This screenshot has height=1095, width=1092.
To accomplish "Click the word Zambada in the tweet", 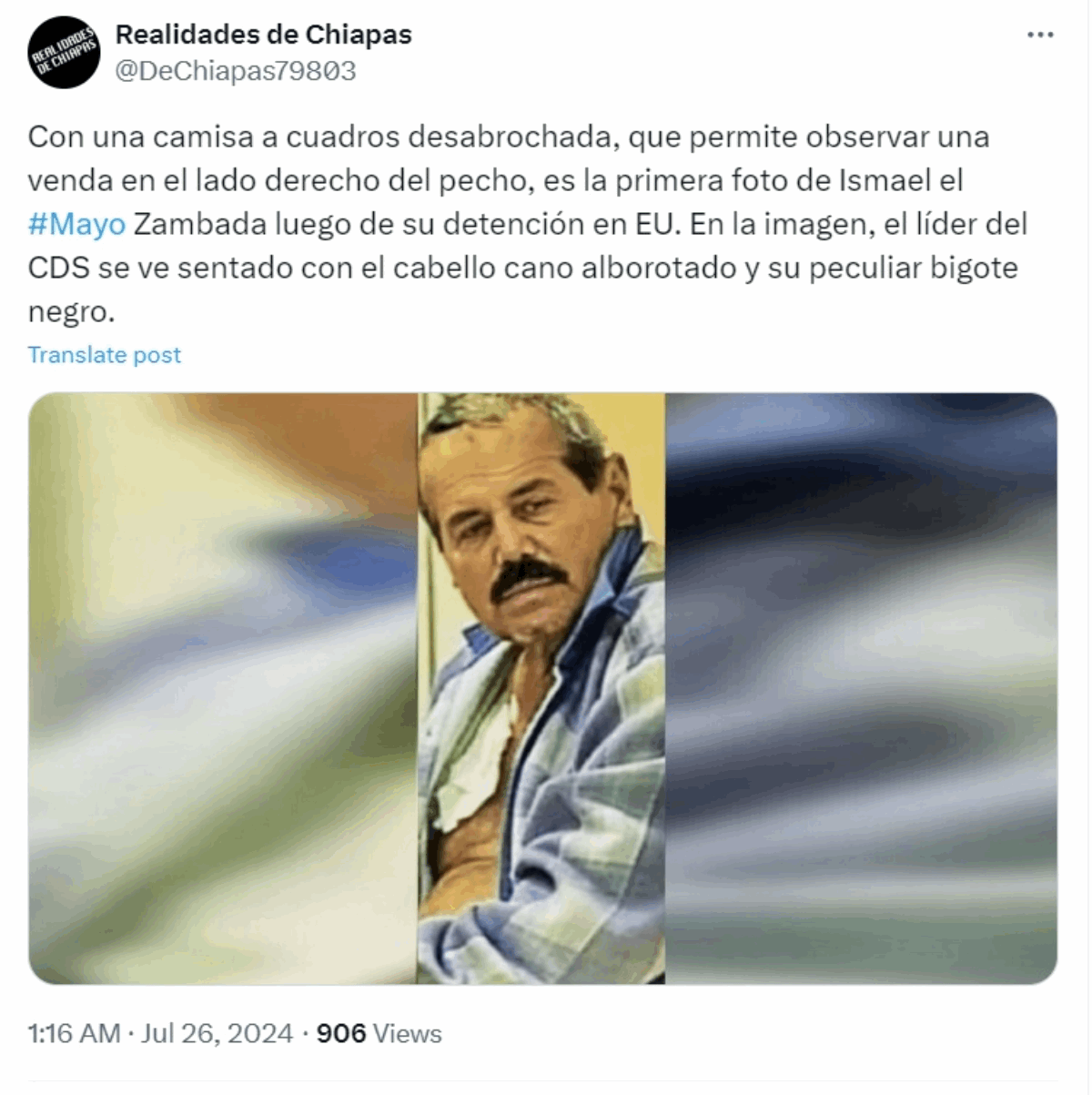I will click(193, 224).
